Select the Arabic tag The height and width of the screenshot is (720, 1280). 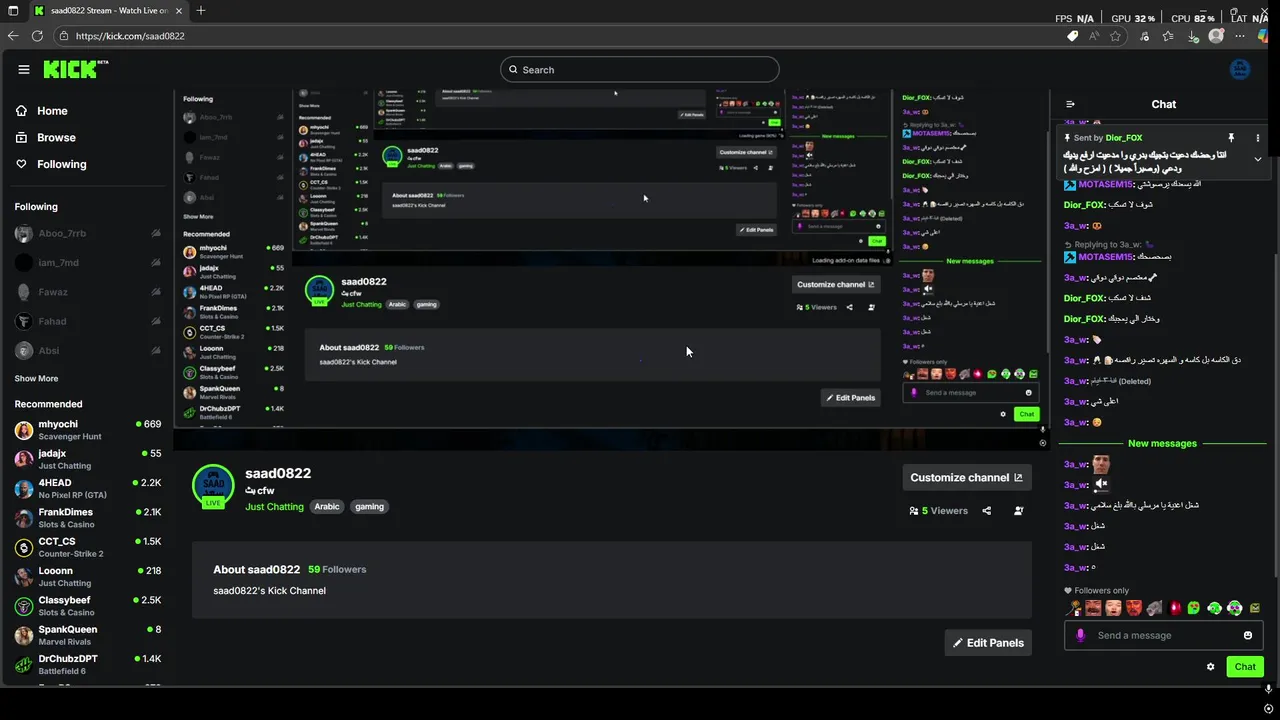[x=327, y=507]
